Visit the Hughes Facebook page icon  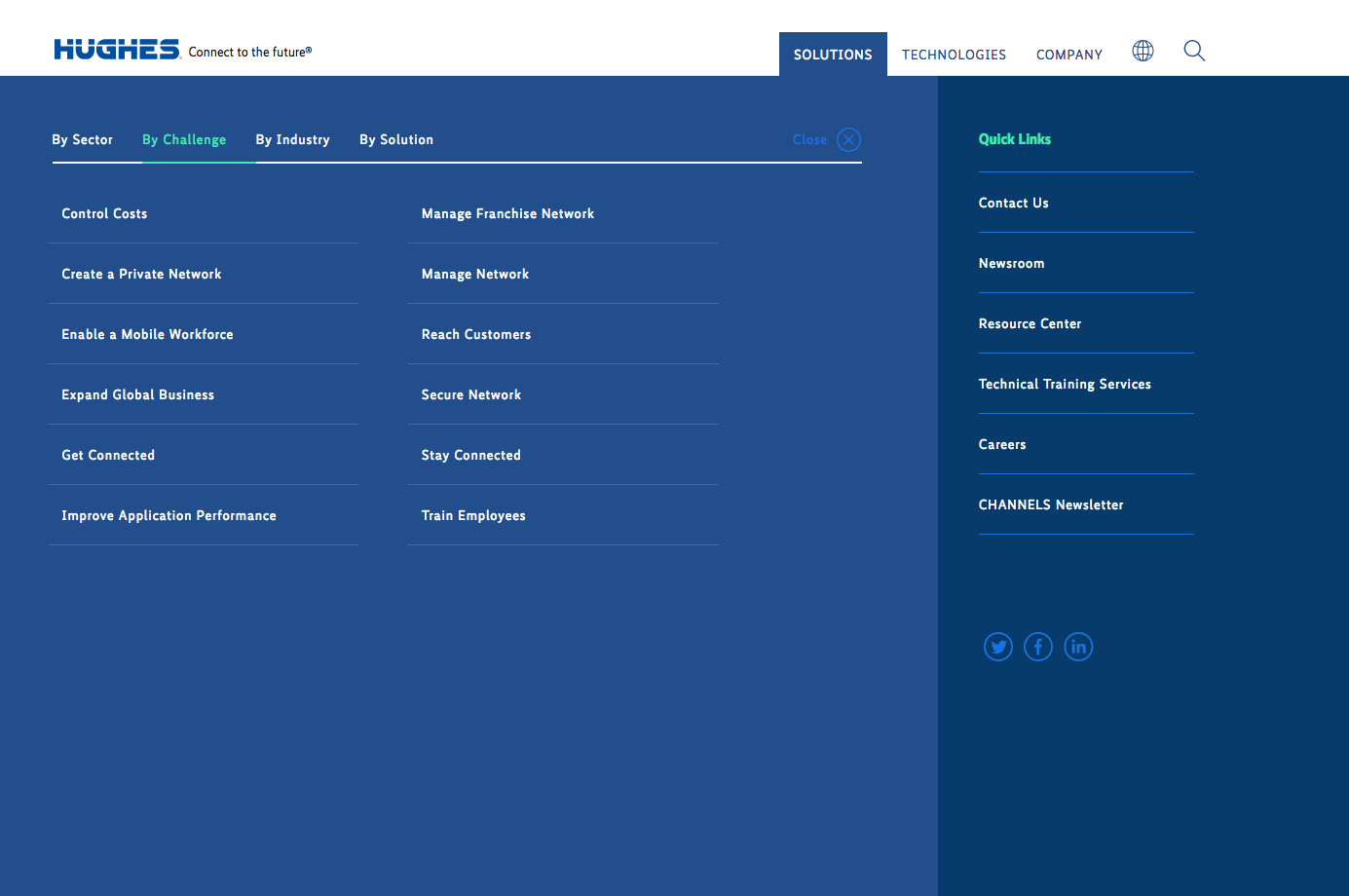coord(1038,647)
